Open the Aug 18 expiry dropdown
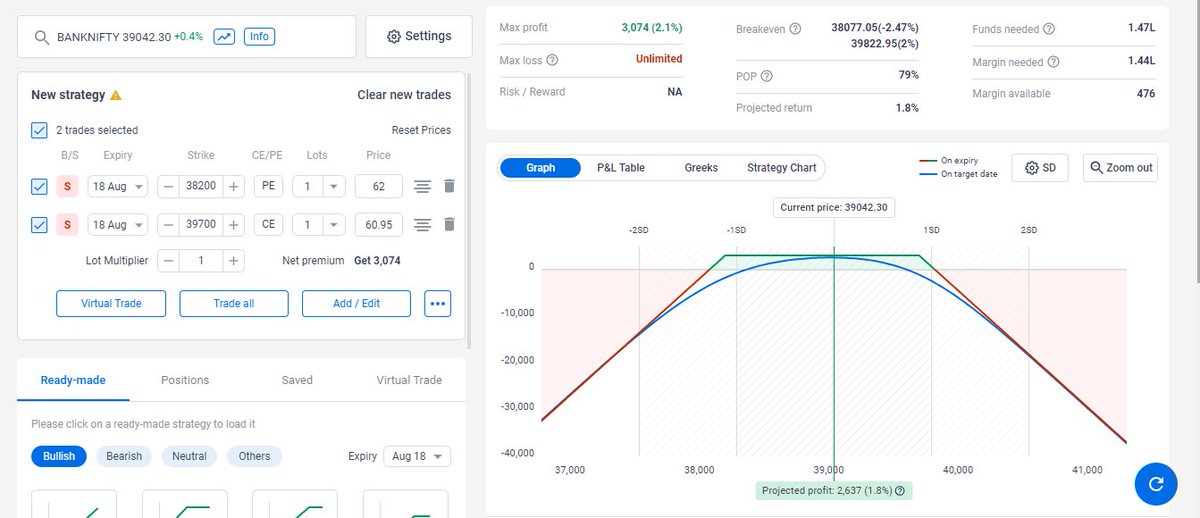Screen dimensions: 1200x518 (x=417, y=456)
